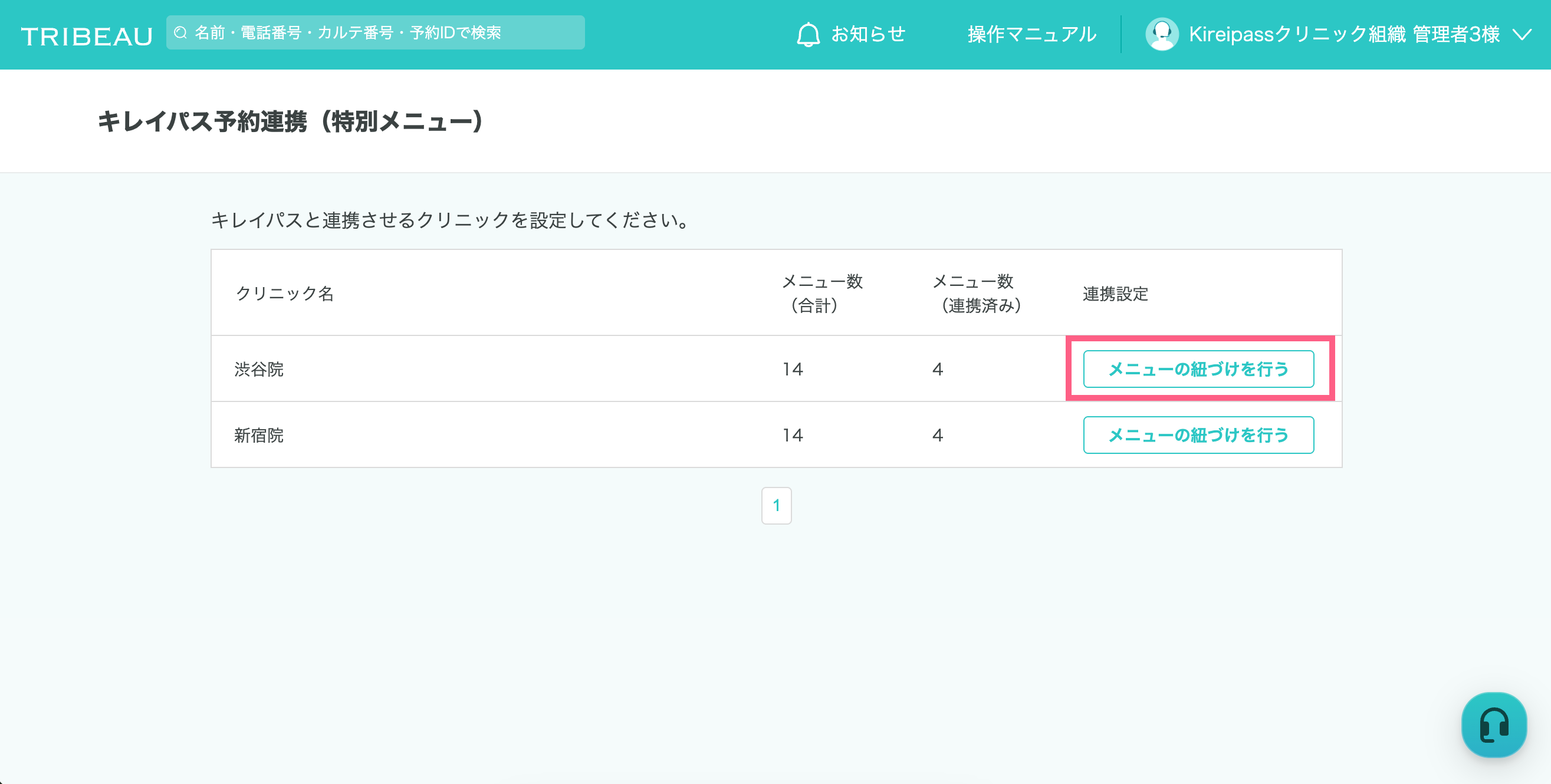Open the 操作マニュアル link
This screenshot has width=1551, height=784.
tap(1031, 34)
